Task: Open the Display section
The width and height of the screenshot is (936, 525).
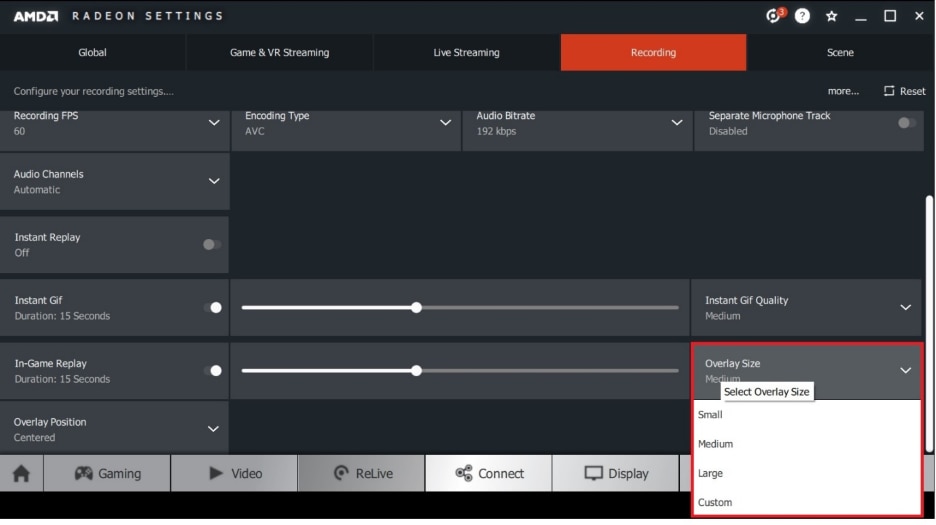Action: pos(616,474)
